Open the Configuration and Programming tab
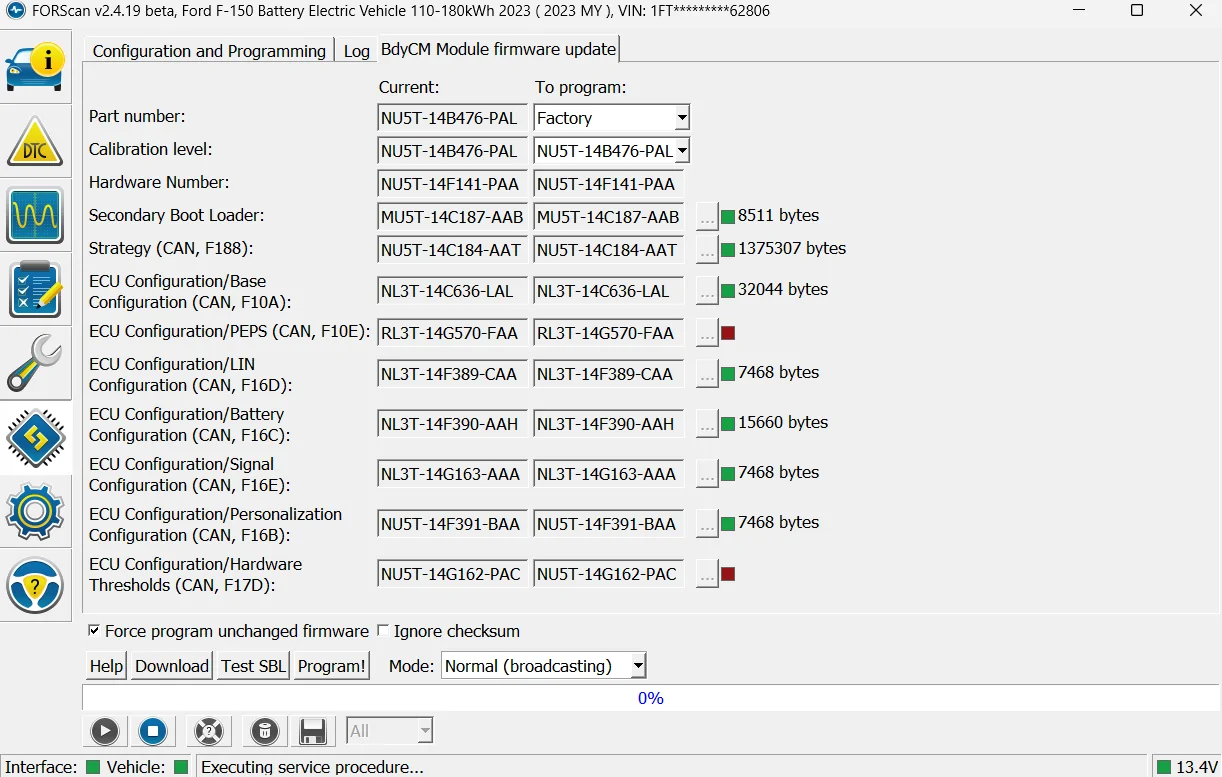 click(208, 49)
